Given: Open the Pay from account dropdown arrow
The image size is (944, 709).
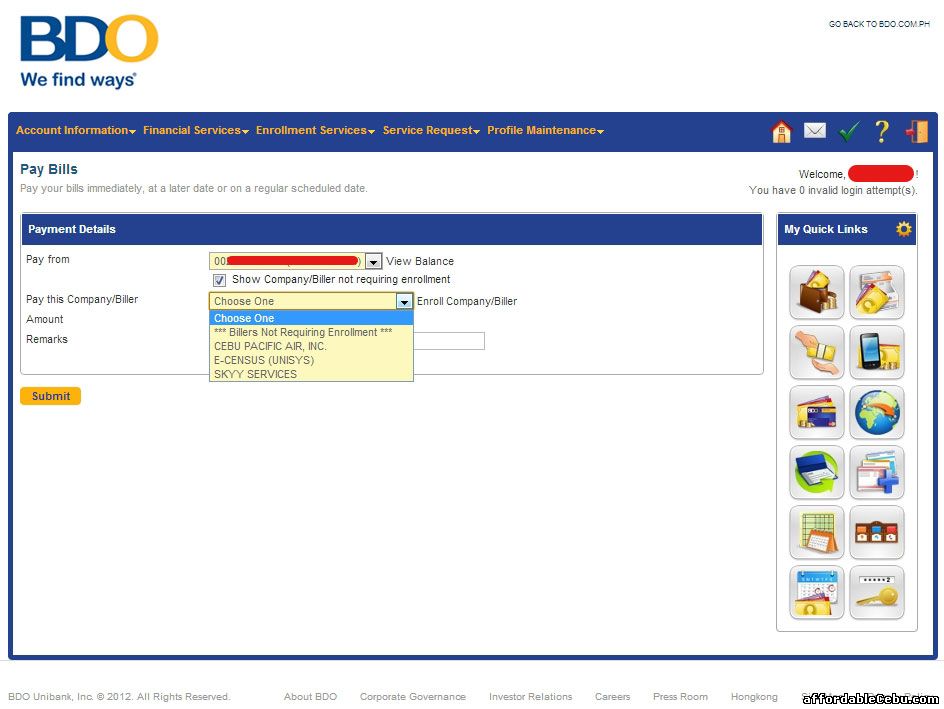Looking at the screenshot, I should [x=373, y=261].
